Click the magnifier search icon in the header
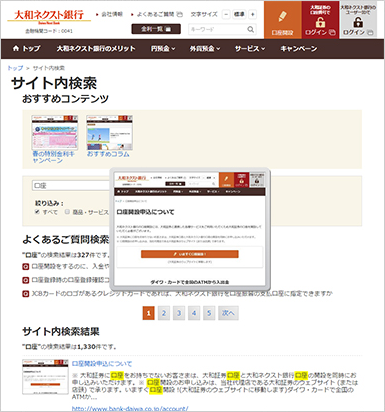 coord(251,29)
